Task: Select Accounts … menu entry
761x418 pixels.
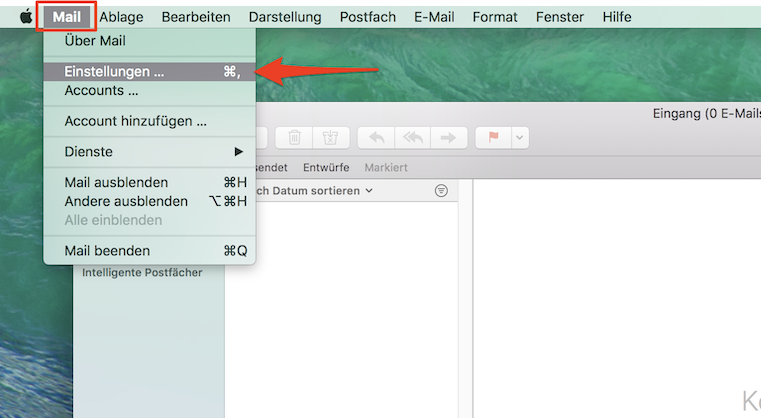Action: click(149, 90)
